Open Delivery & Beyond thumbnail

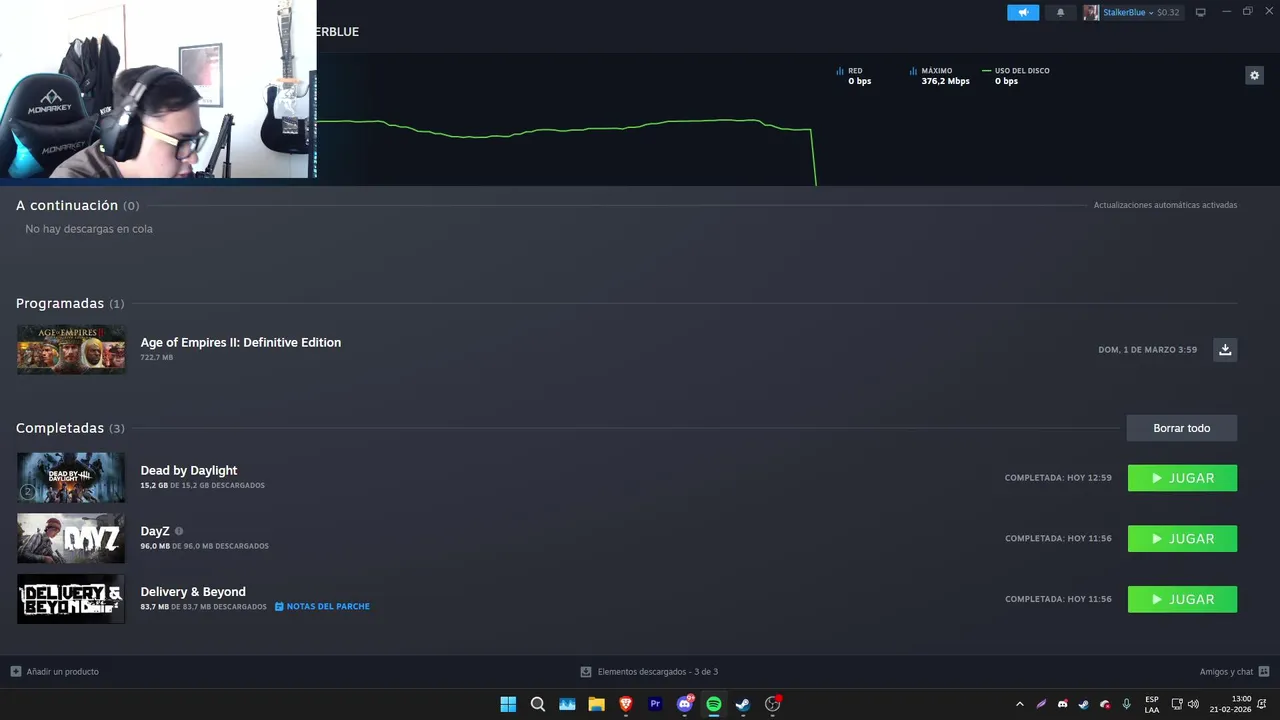click(x=71, y=599)
